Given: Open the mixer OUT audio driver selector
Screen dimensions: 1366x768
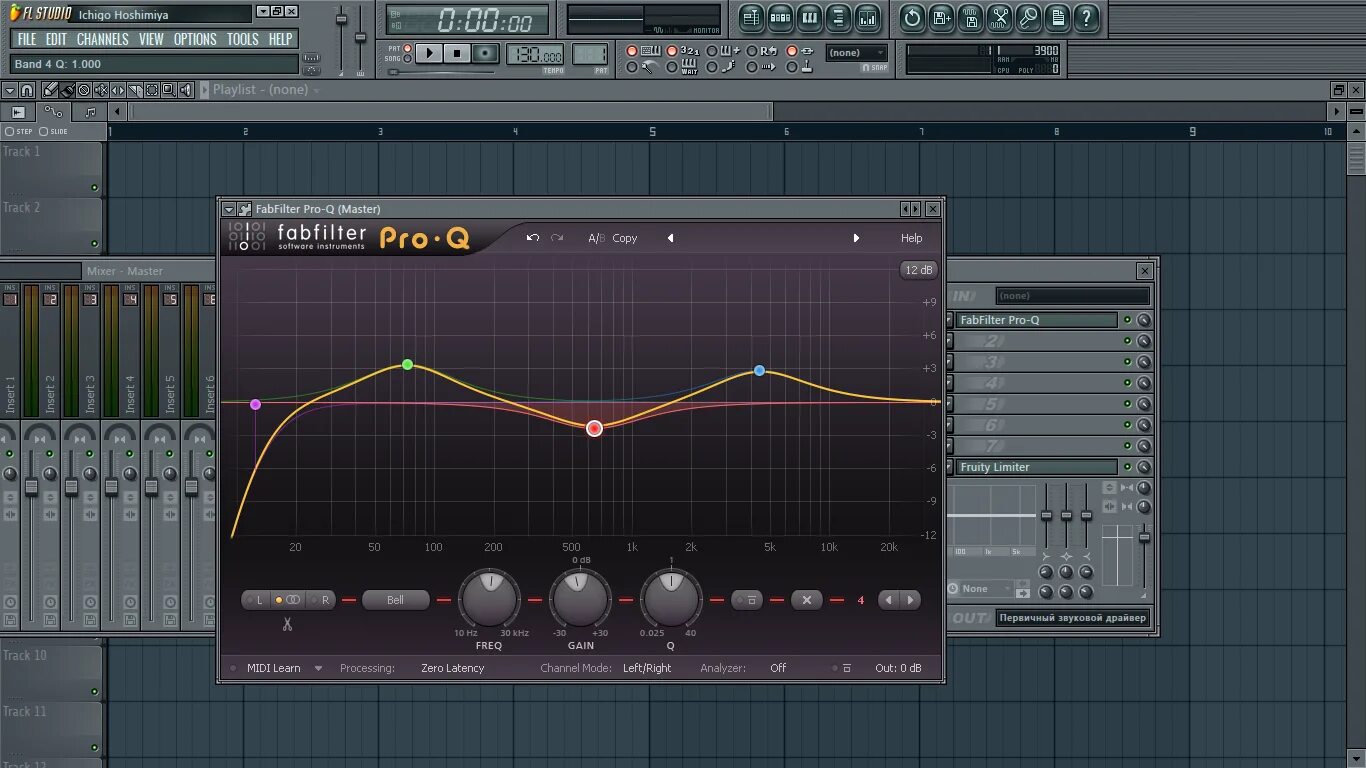Looking at the screenshot, I should click(1073, 618).
